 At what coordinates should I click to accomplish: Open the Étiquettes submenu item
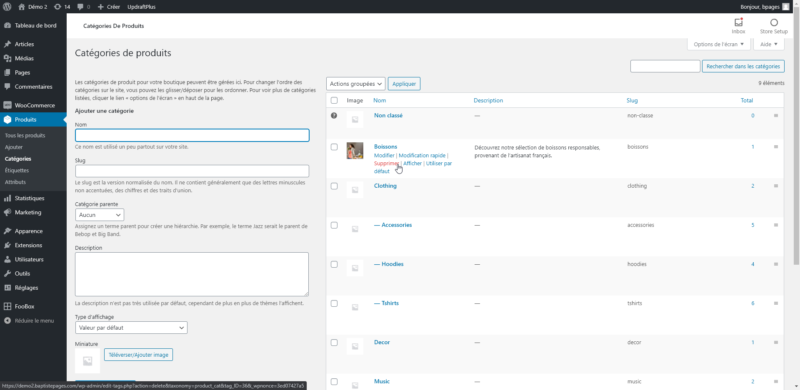[17, 170]
